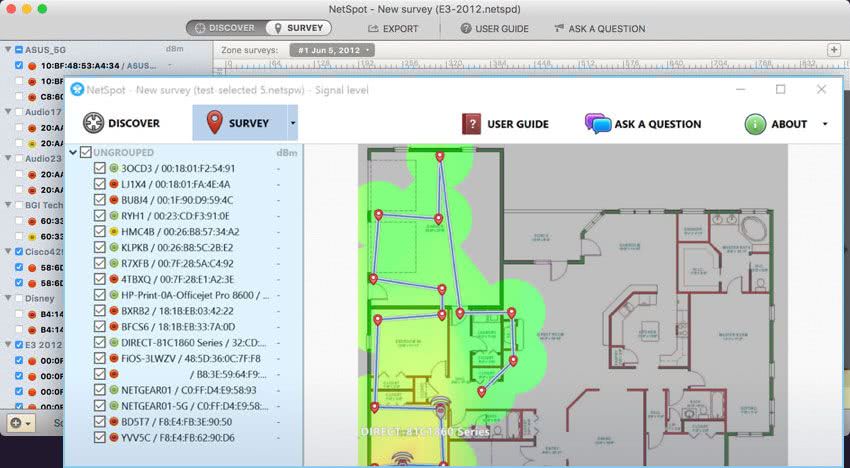Toggle the BD5T7 network checkbox
Screen dimensions: 850x468
[99, 421]
